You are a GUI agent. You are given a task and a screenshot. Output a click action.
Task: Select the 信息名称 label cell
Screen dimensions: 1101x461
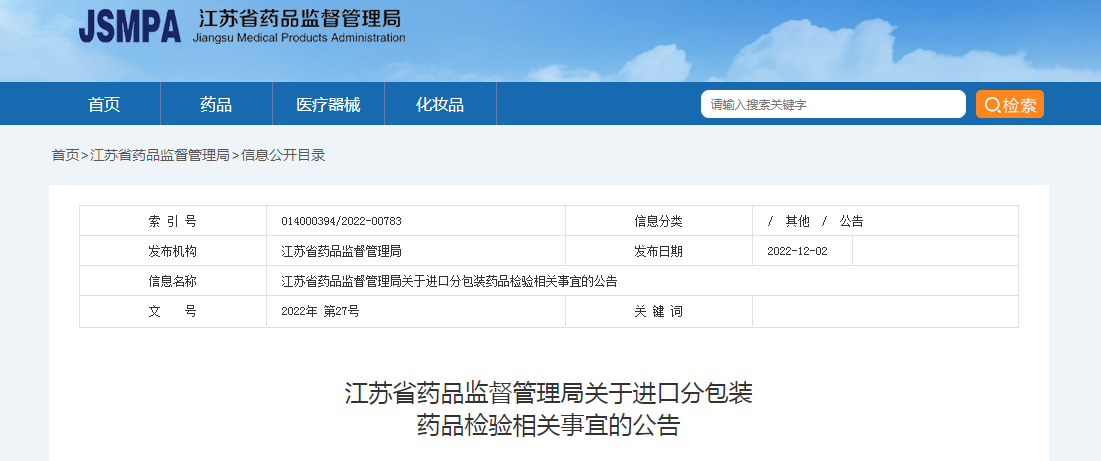point(173,281)
